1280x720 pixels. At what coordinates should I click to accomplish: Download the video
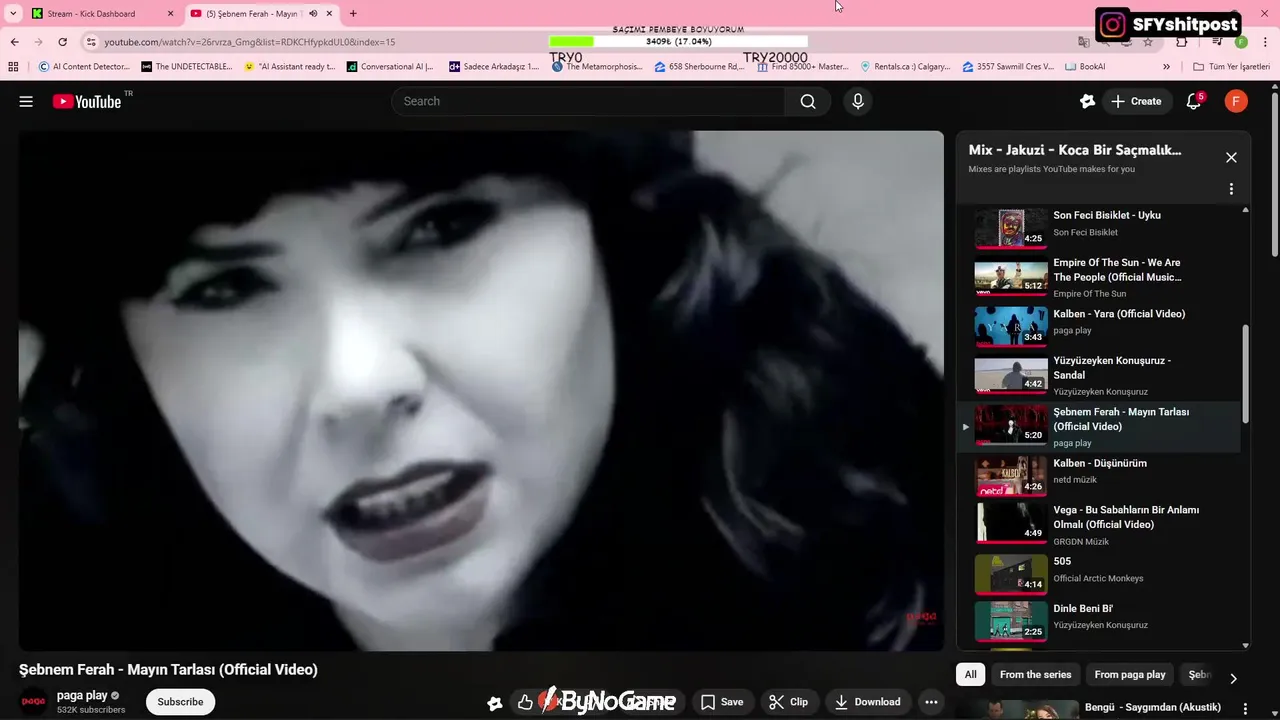[x=868, y=702]
